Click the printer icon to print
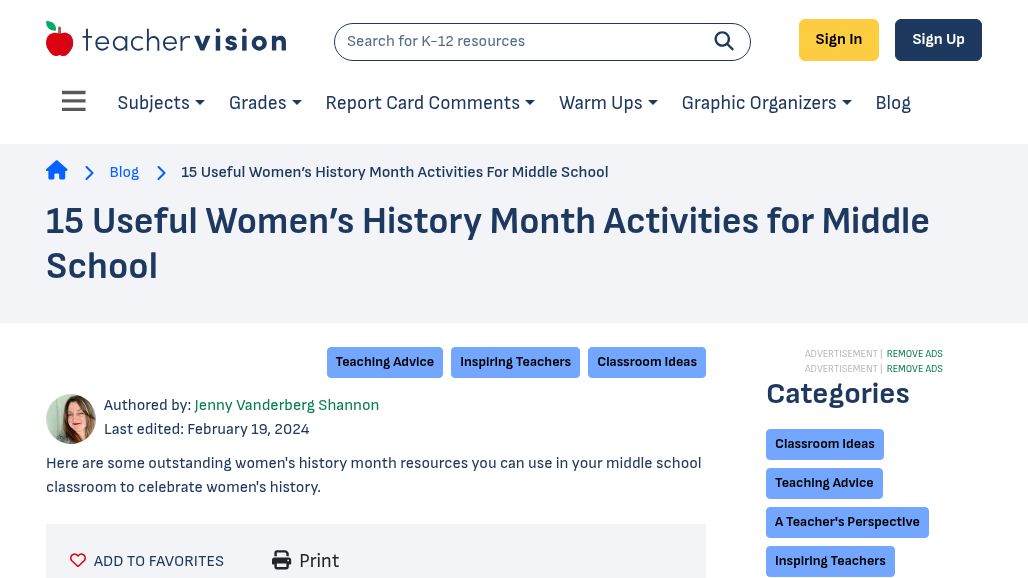1028x578 pixels. pyautogui.click(x=282, y=560)
